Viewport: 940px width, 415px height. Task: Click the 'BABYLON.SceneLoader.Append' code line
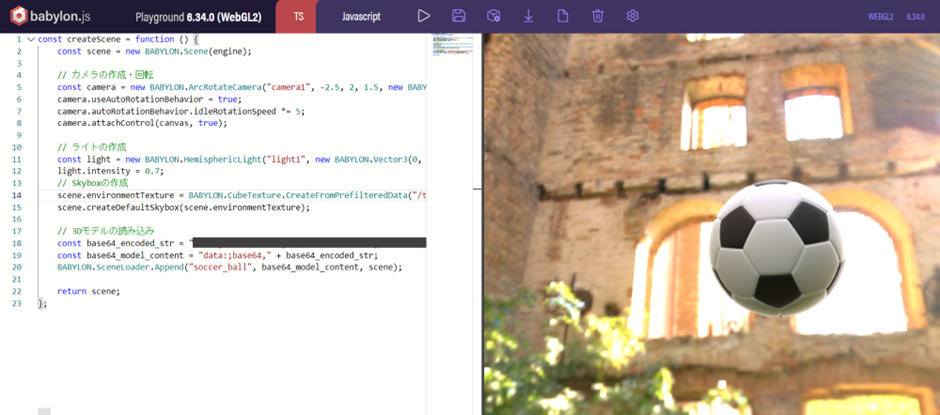[x=230, y=267]
